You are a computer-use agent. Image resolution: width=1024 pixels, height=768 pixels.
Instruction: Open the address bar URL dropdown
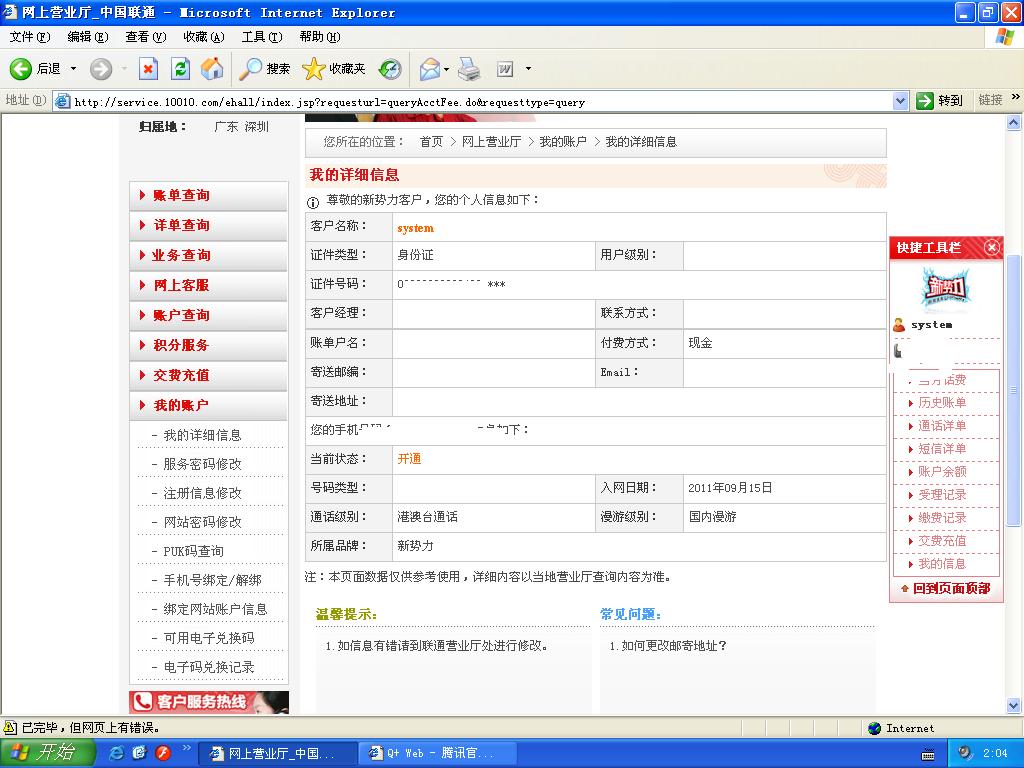899,101
